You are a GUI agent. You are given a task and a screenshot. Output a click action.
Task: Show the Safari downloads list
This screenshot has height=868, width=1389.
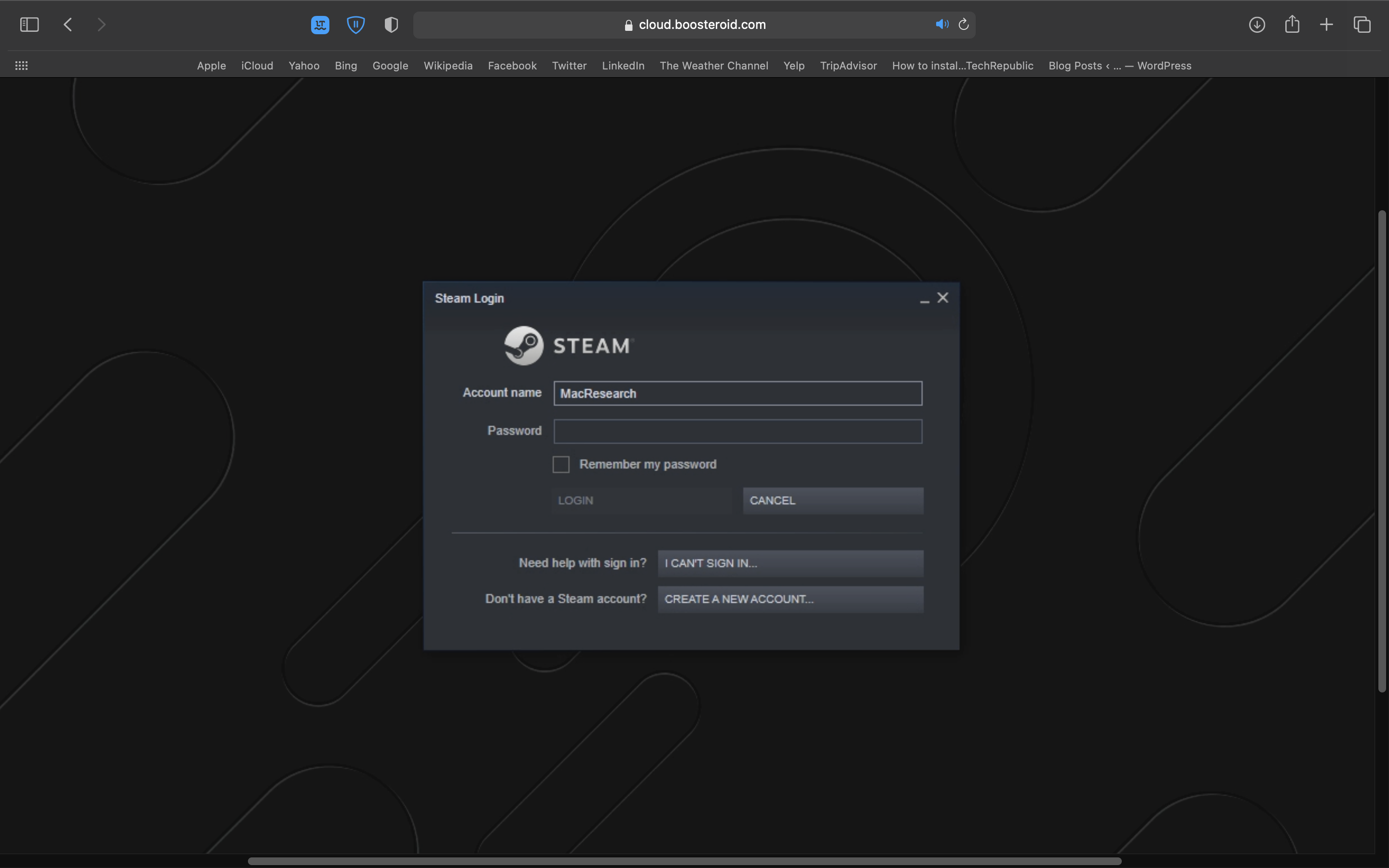1257,25
